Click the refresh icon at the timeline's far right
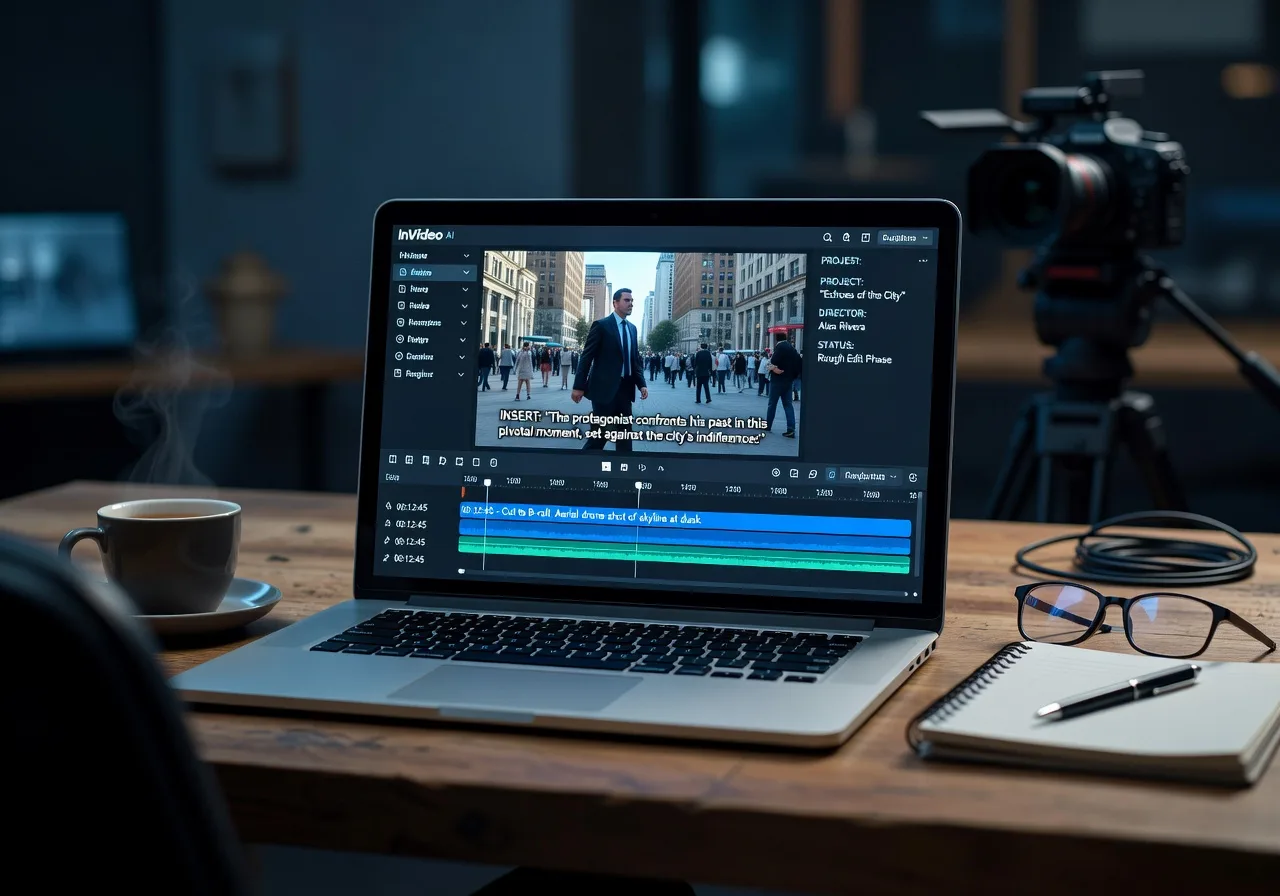Viewport: 1280px width, 896px height. pyautogui.click(x=913, y=479)
